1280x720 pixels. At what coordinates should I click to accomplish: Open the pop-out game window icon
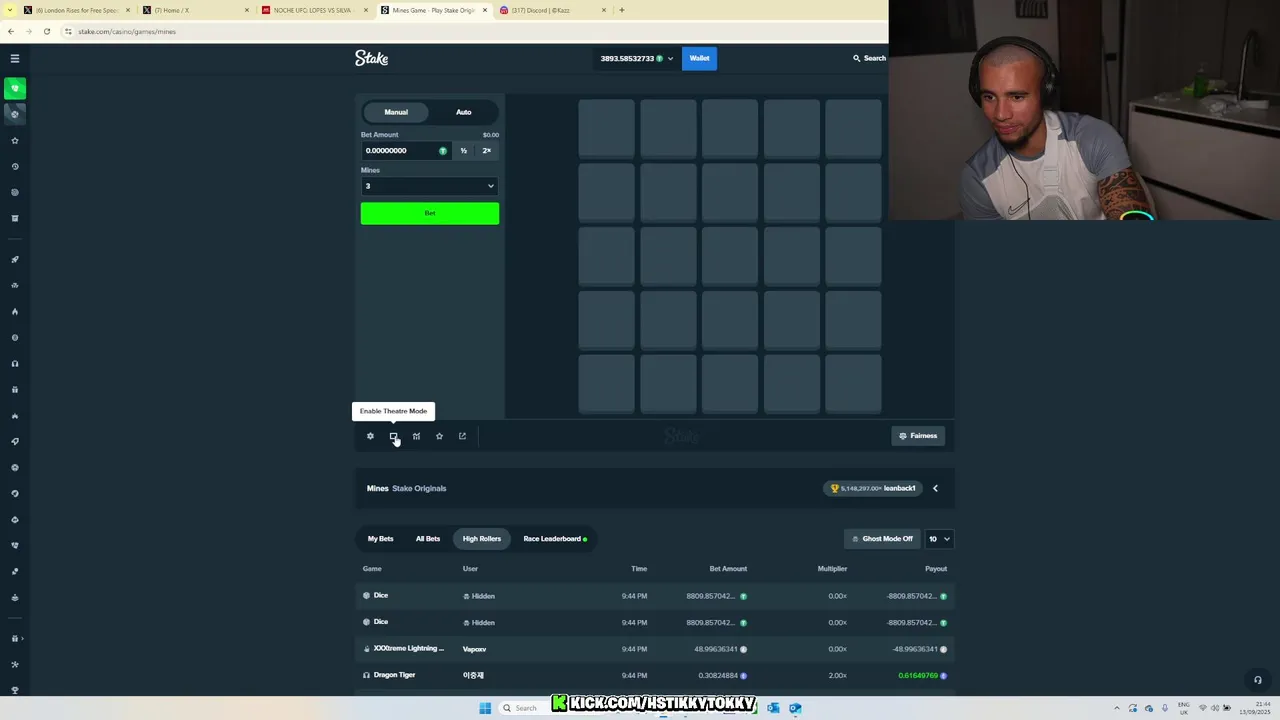[462, 436]
